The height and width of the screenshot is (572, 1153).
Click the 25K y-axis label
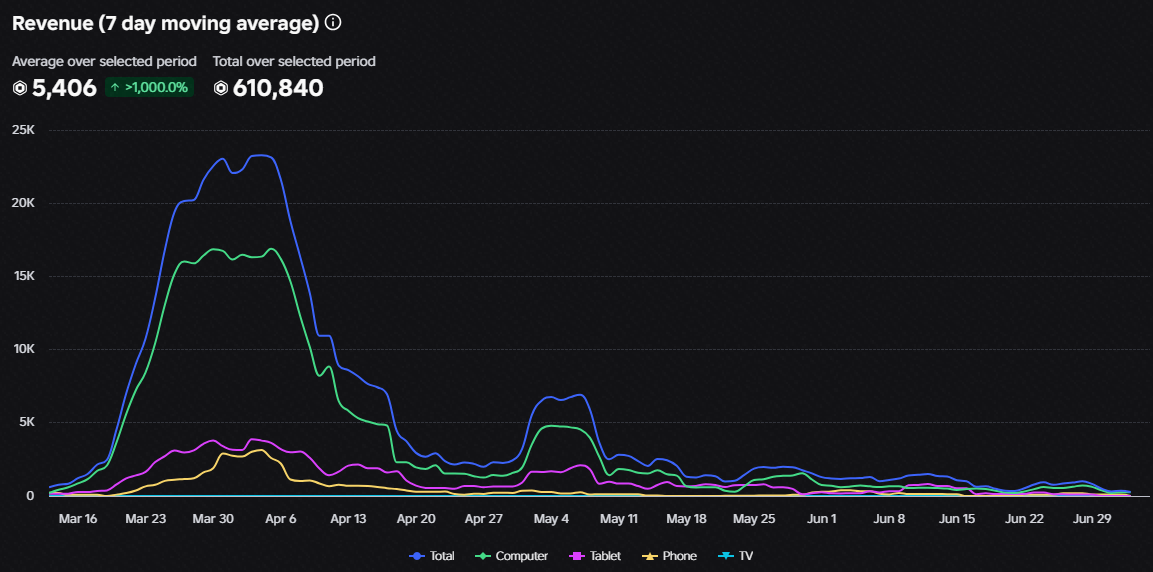click(24, 130)
